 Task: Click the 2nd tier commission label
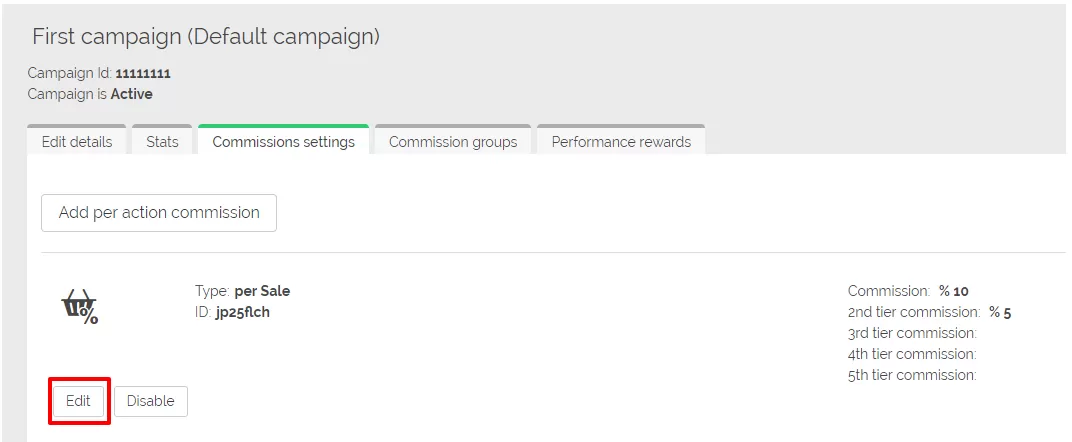pyautogui.click(x=913, y=312)
